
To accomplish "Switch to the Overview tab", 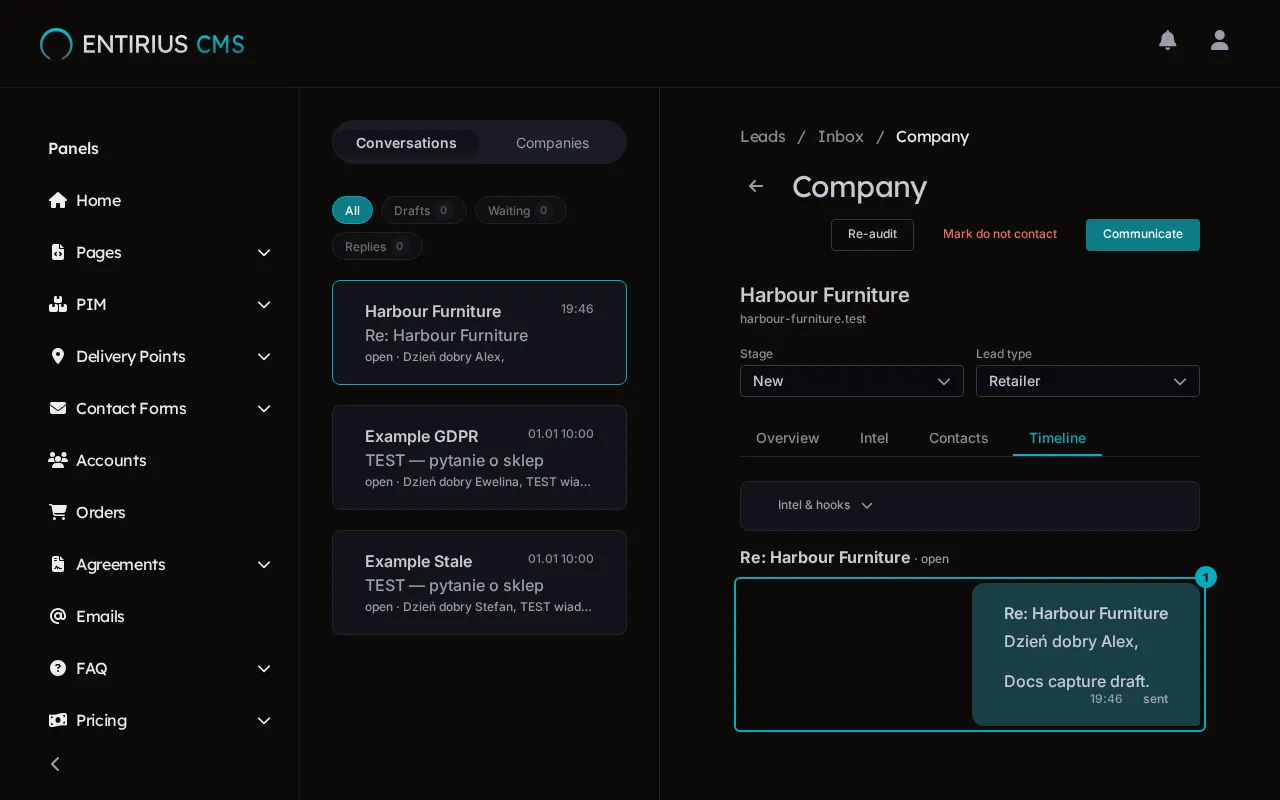I will 787,438.
